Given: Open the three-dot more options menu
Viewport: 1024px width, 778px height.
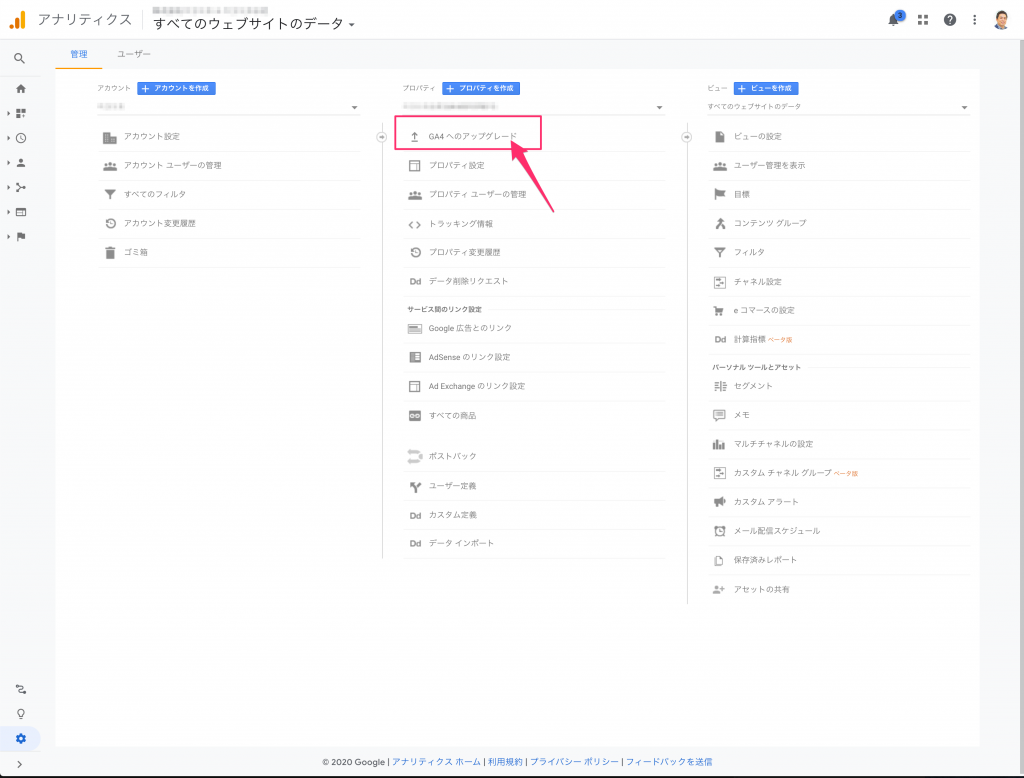Looking at the screenshot, I should [974, 20].
